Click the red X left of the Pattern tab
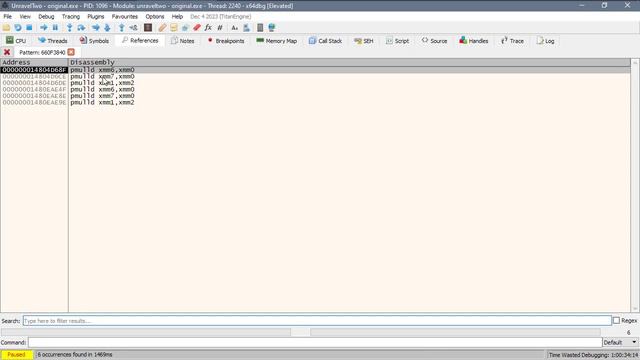This screenshot has width=640, height=360. (7, 52)
